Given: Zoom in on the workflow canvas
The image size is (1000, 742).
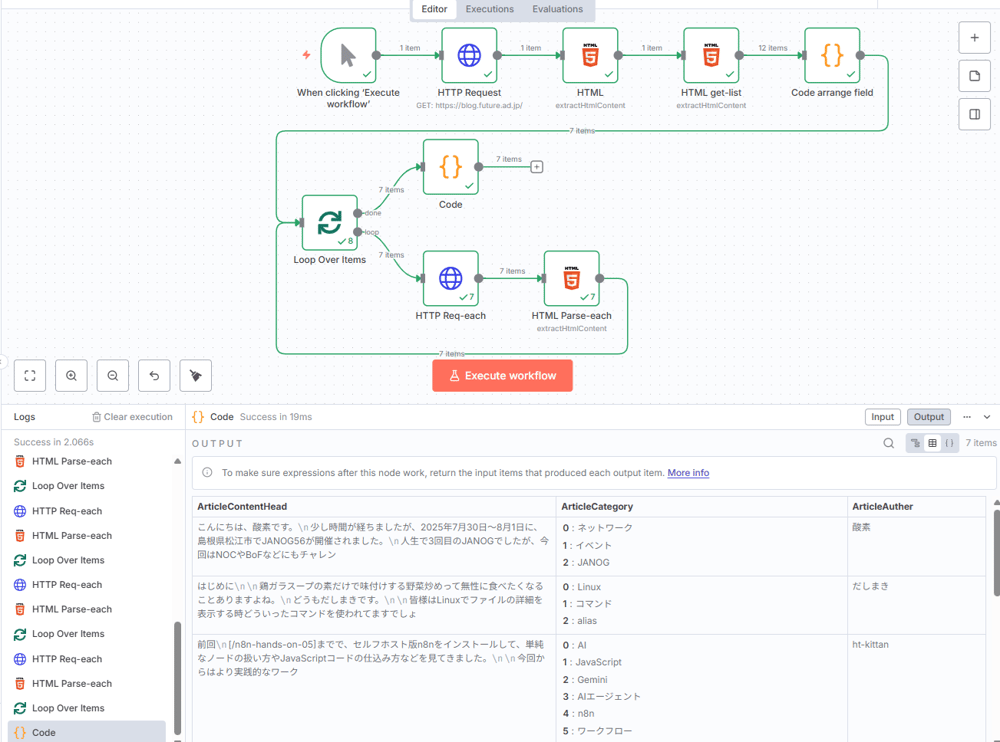Looking at the screenshot, I should pos(71,376).
